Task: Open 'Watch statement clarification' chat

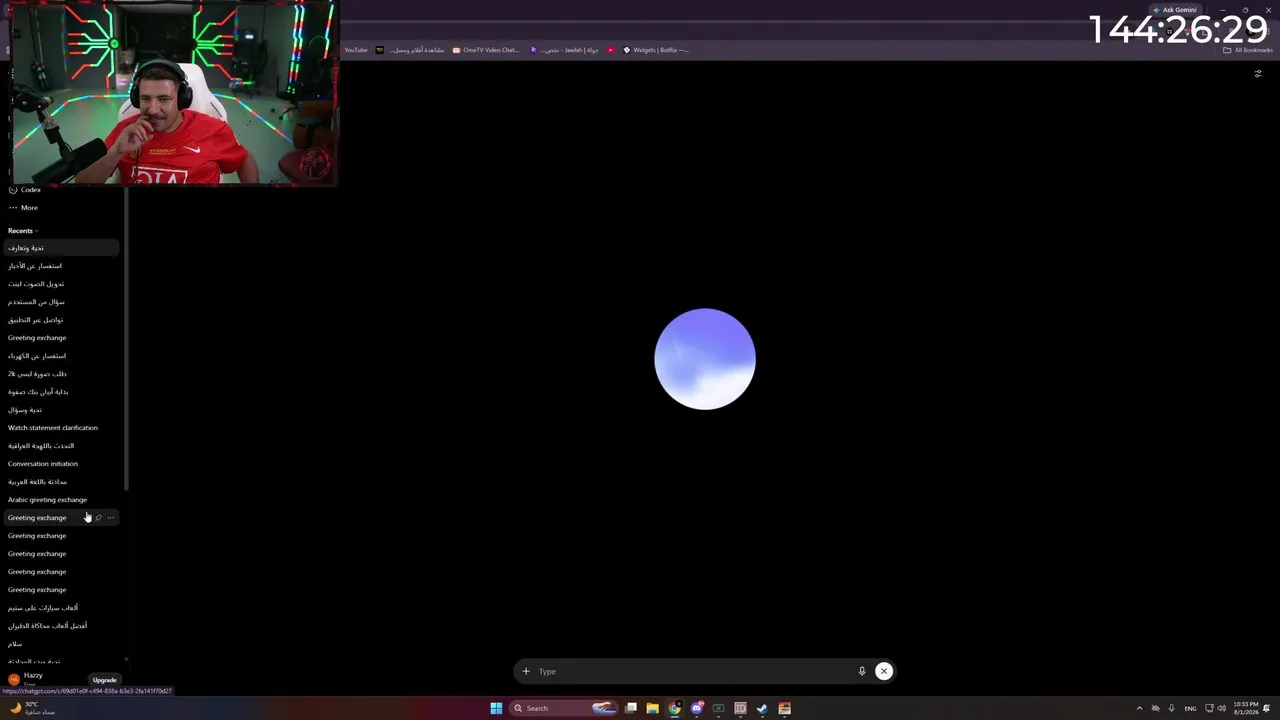Action: click(61, 428)
